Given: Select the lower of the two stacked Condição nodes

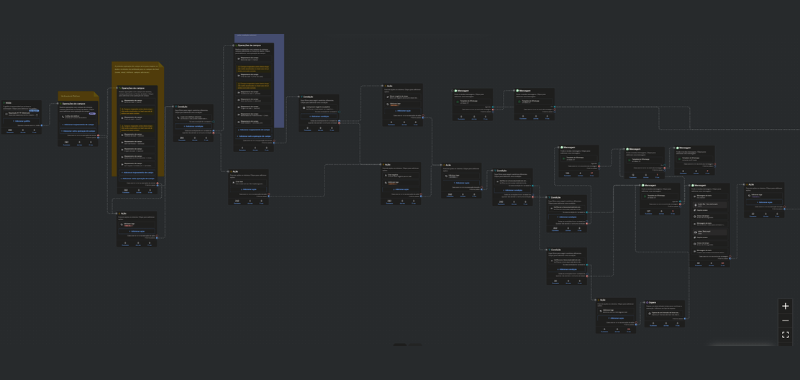Looking at the screenshot, I should (x=566, y=266).
